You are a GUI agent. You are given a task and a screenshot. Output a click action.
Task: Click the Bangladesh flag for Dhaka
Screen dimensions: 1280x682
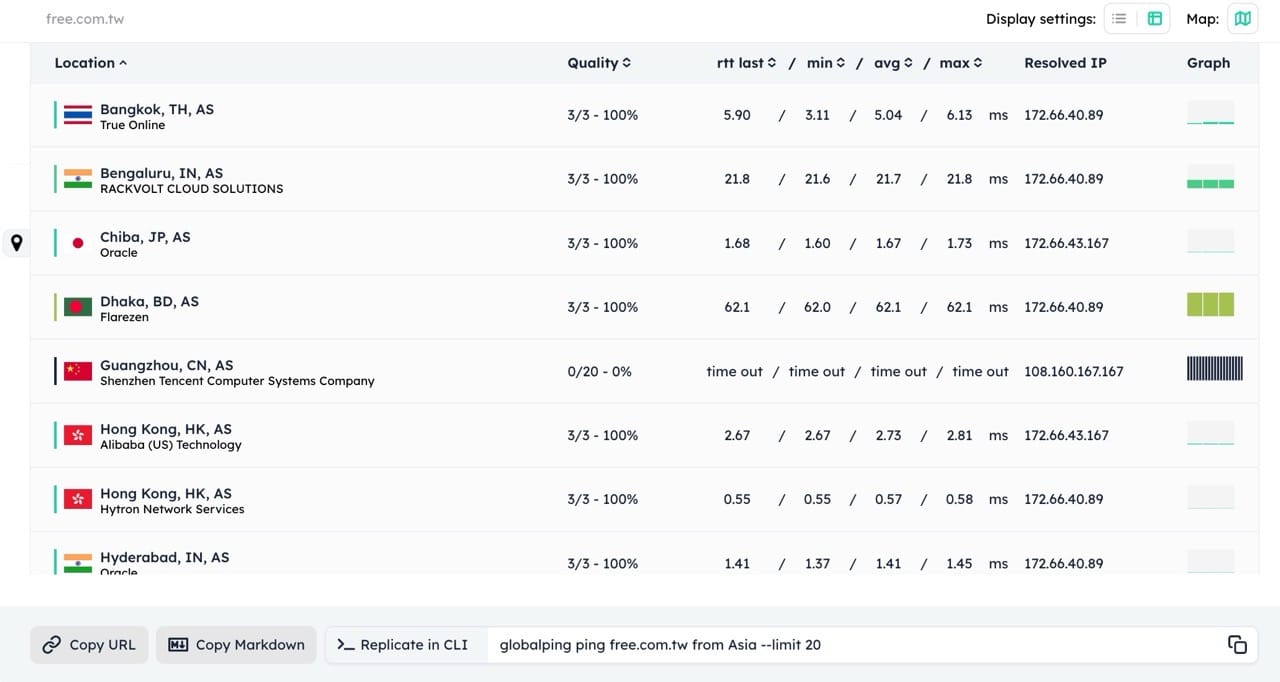[x=78, y=307]
